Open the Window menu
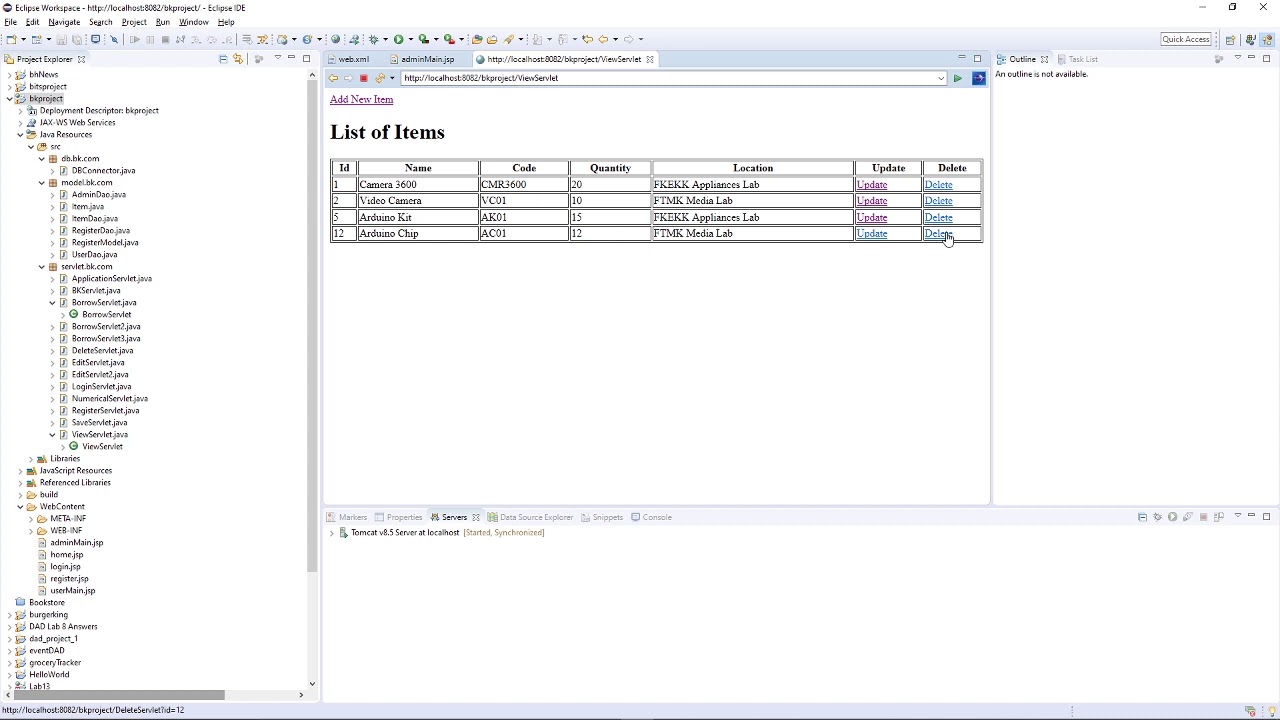Image resolution: width=1280 pixels, height=720 pixels. (x=194, y=22)
